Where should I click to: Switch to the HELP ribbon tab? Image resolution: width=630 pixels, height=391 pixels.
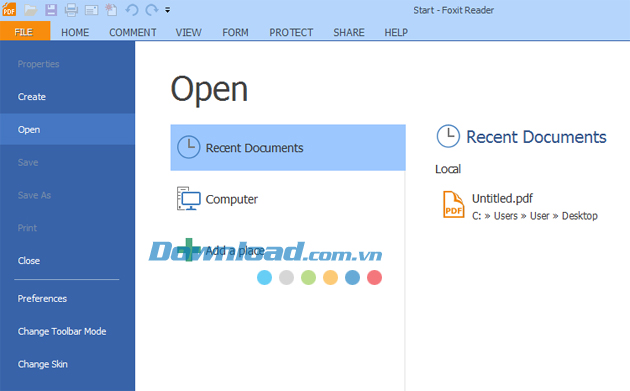(x=396, y=32)
